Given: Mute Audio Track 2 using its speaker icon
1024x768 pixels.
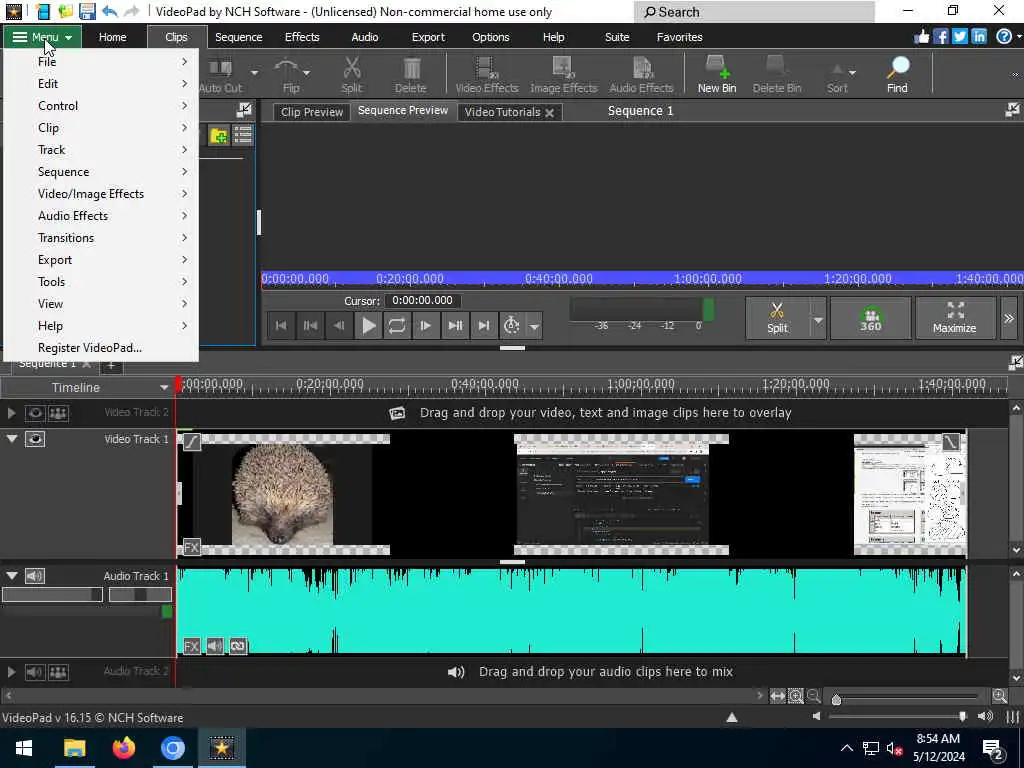Looking at the screenshot, I should tap(35, 671).
